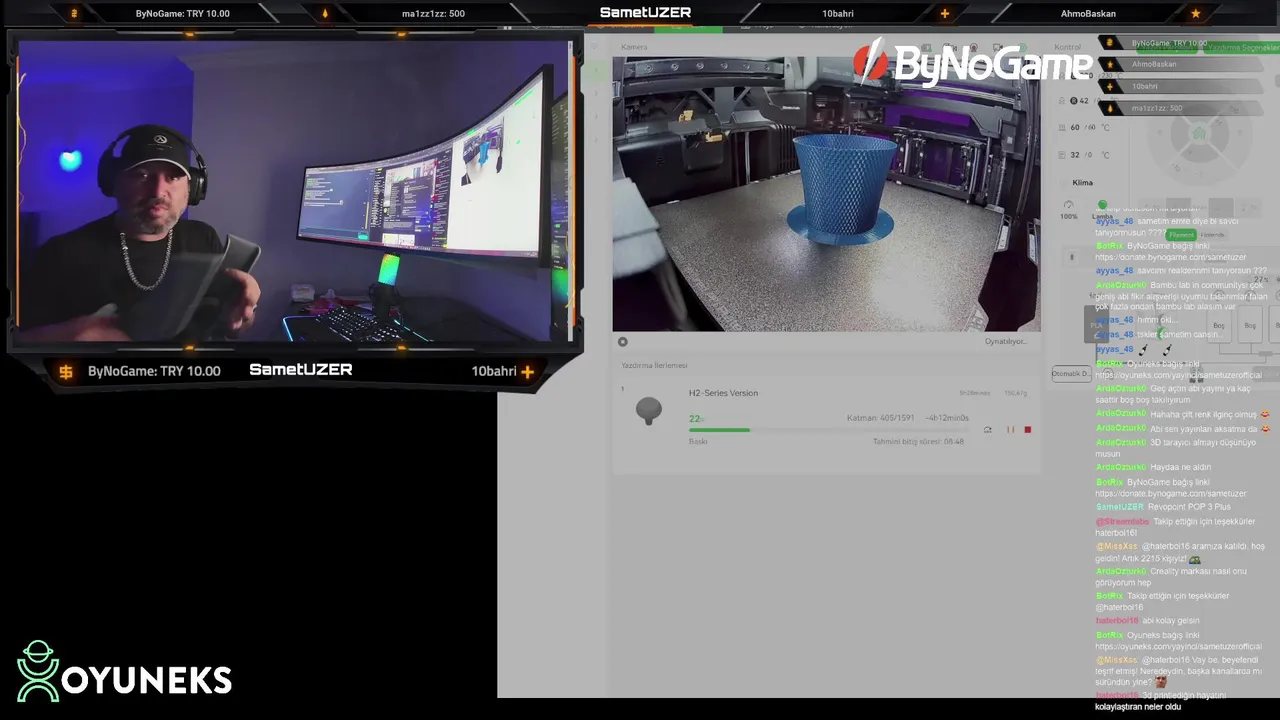Click the H2-Series Version job title

pyautogui.click(x=723, y=393)
